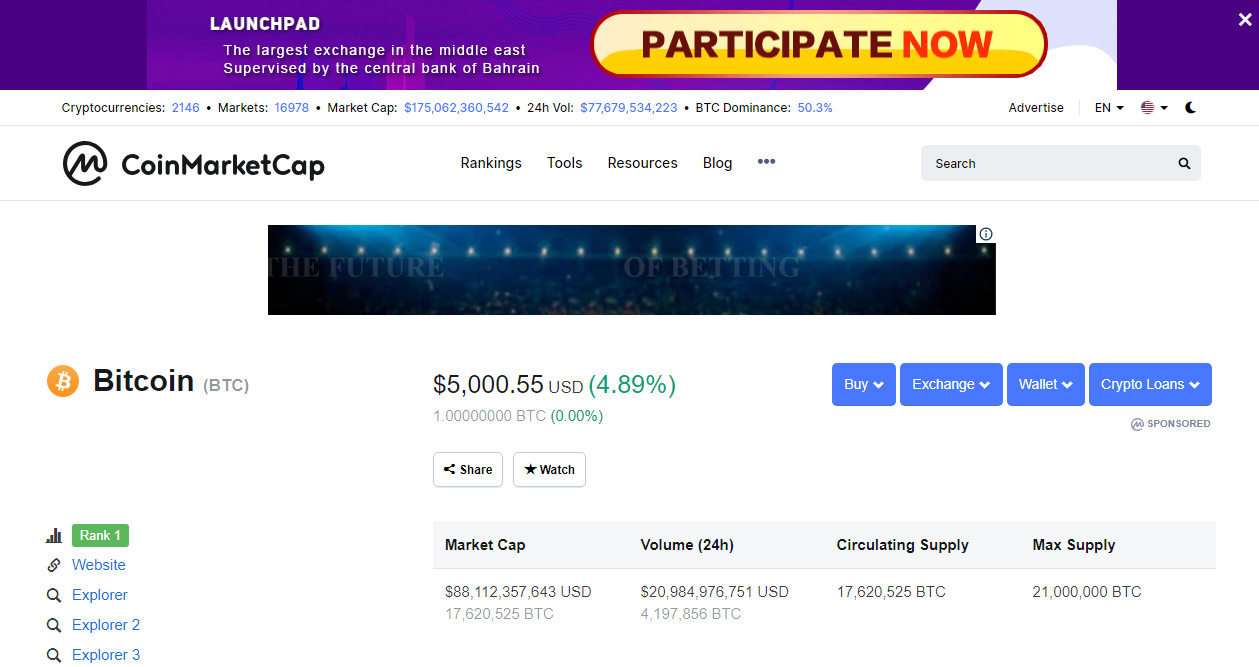The height and width of the screenshot is (667, 1259).
Task: Click the Share button
Action: coord(468,470)
